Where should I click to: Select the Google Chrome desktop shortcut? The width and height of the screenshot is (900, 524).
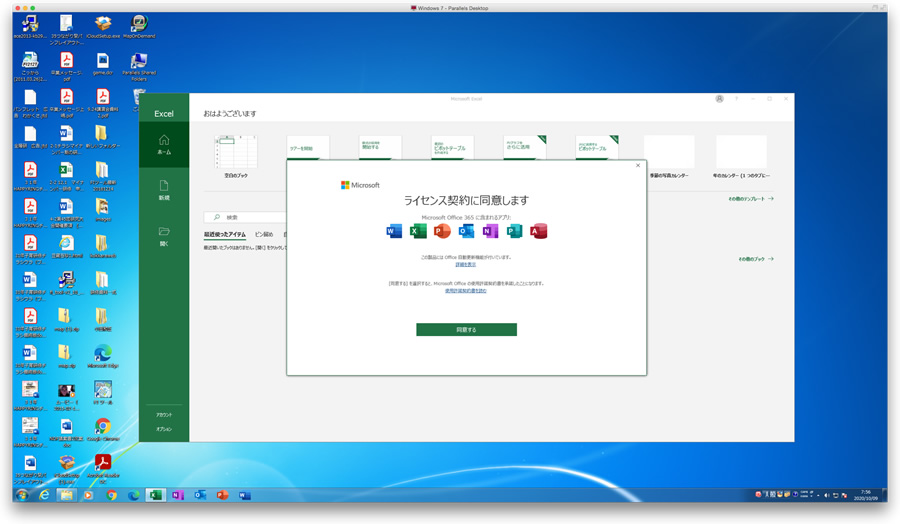coord(103,429)
